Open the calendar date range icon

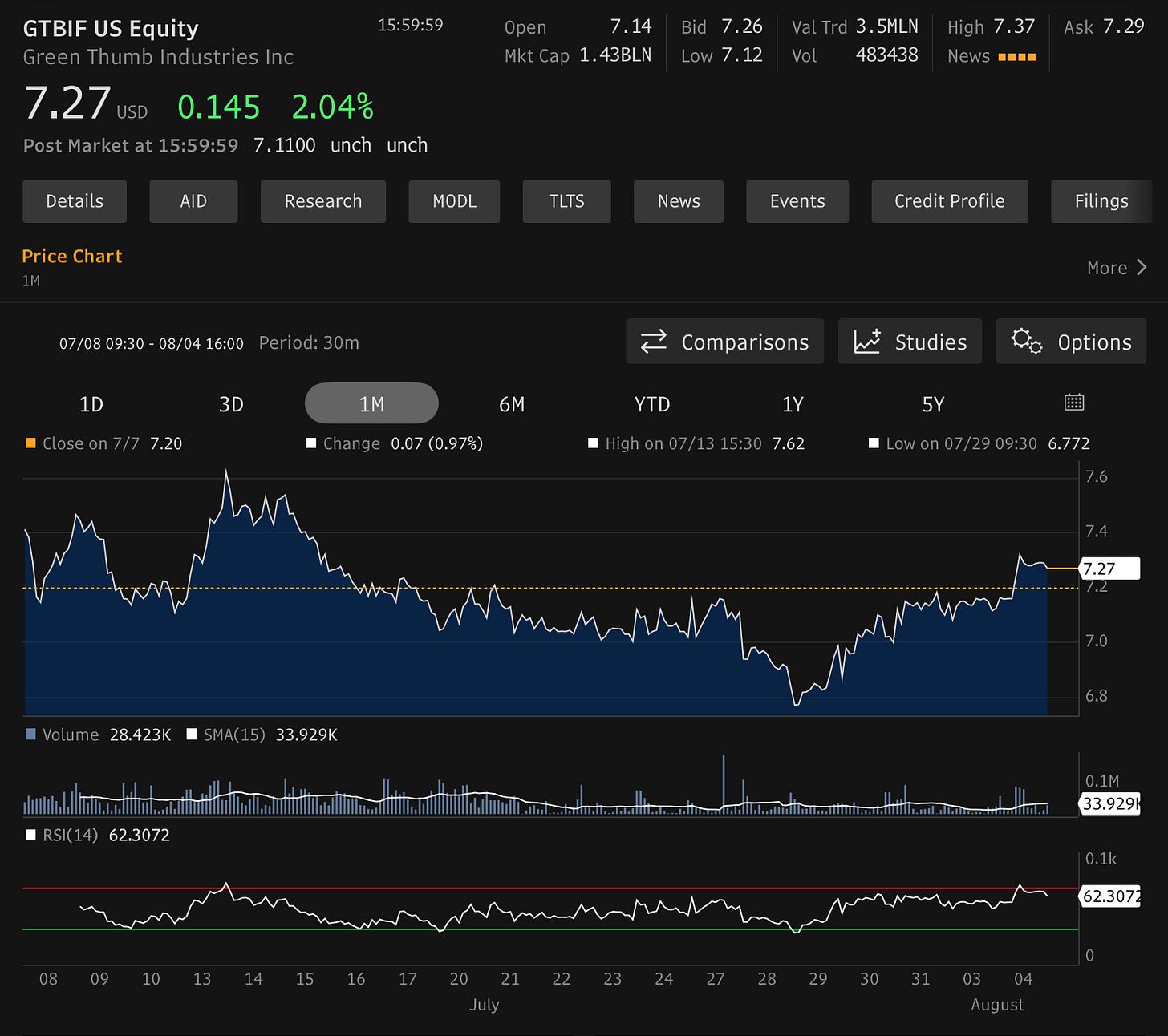(1074, 403)
